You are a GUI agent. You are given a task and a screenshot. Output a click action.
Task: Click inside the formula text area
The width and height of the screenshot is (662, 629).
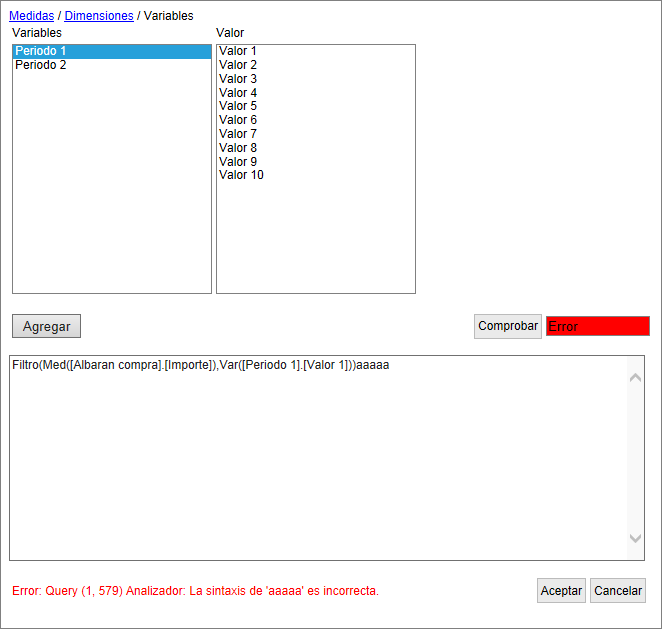click(x=318, y=460)
